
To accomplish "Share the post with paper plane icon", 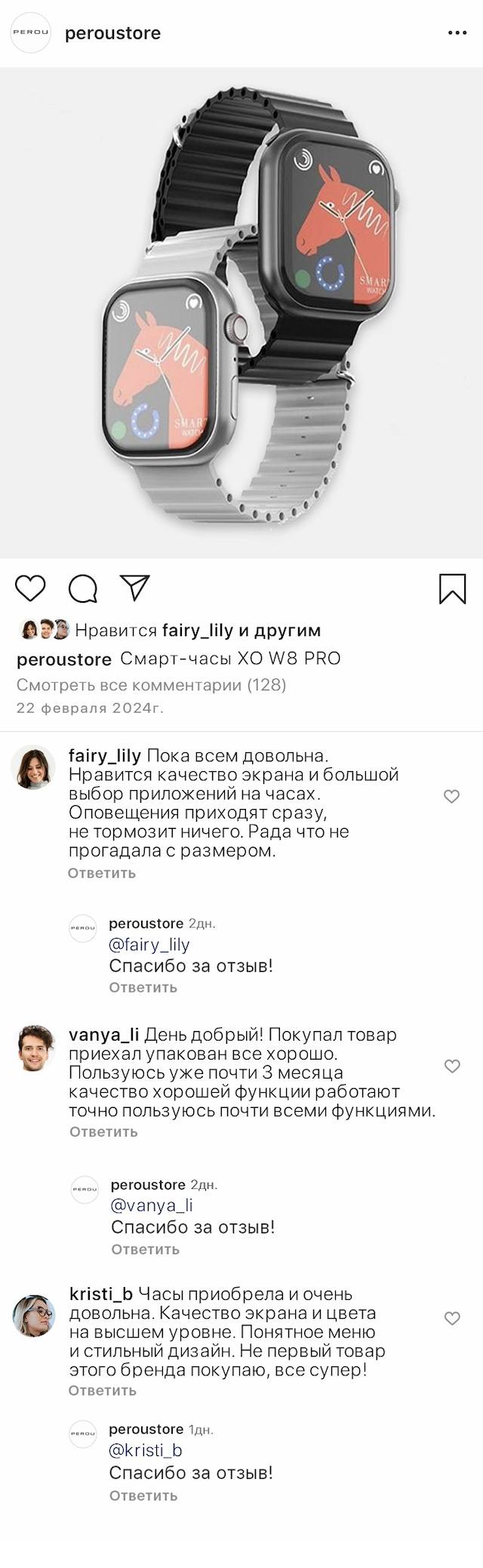I will [135, 588].
